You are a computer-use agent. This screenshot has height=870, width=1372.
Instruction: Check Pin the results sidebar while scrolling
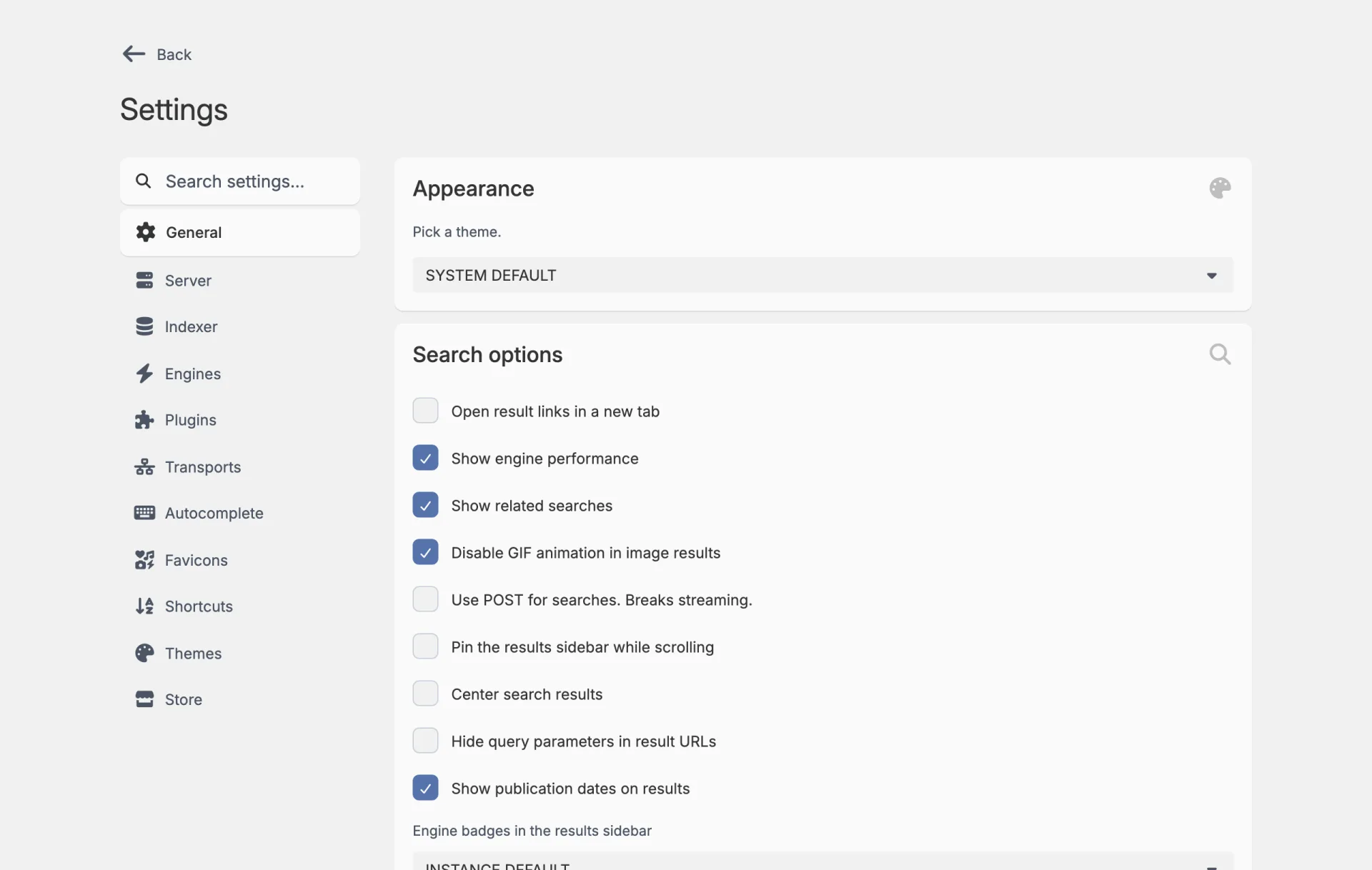[425, 646]
